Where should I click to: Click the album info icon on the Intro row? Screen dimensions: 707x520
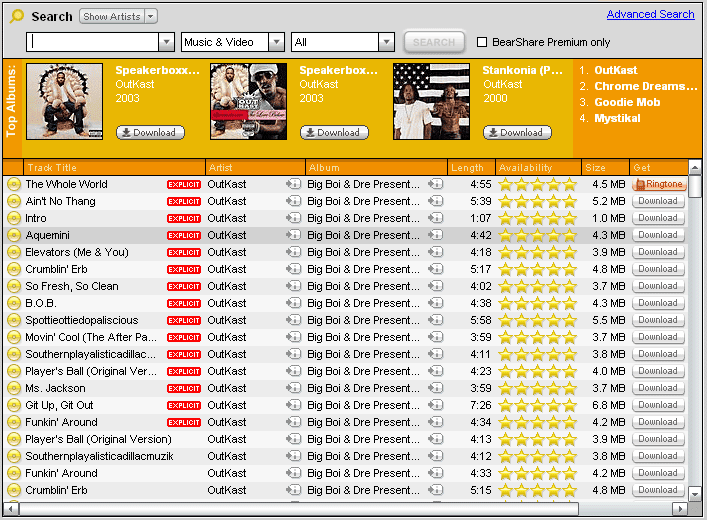click(x=436, y=218)
